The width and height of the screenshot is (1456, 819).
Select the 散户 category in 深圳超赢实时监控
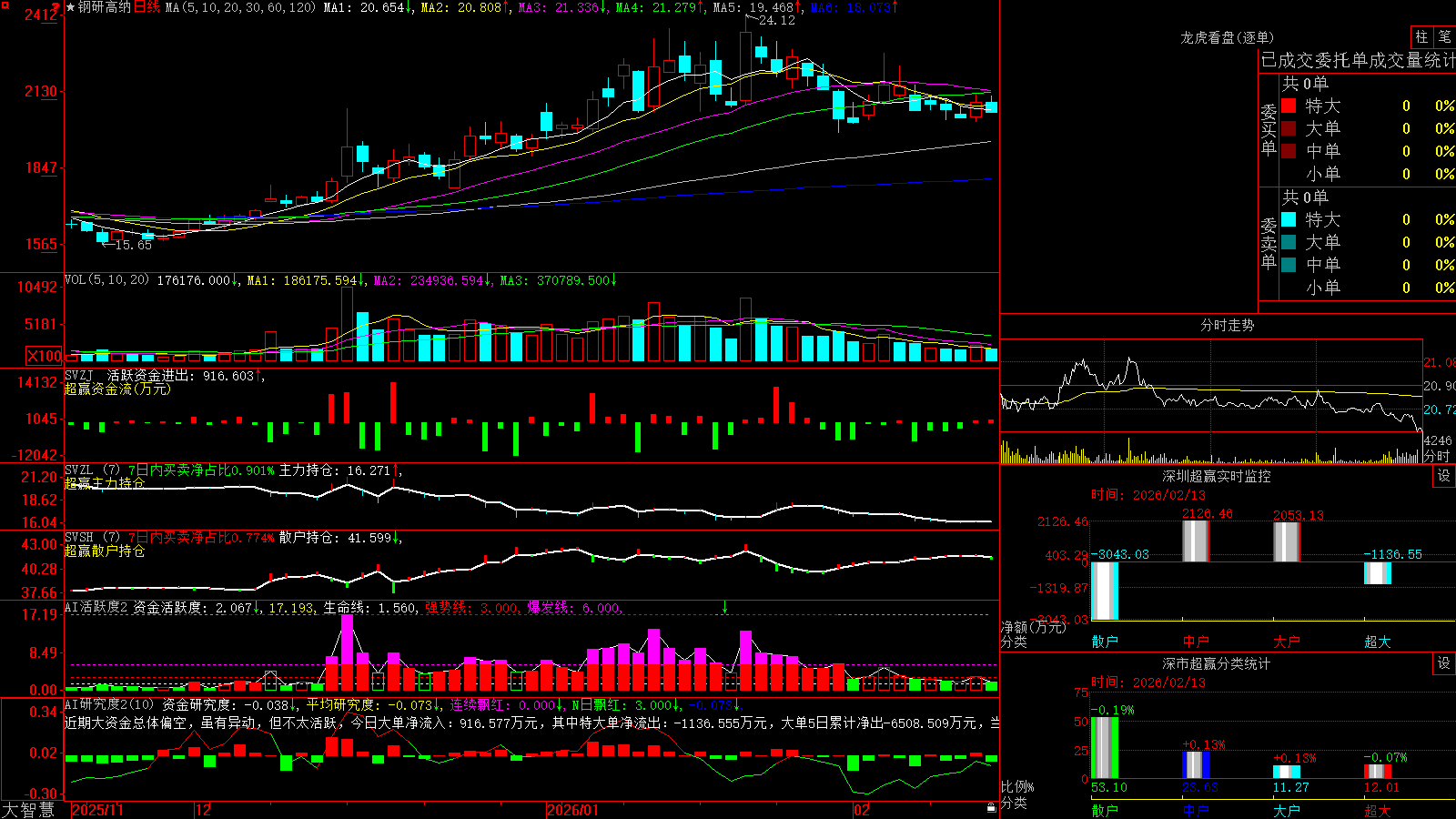pyautogui.click(x=1105, y=642)
